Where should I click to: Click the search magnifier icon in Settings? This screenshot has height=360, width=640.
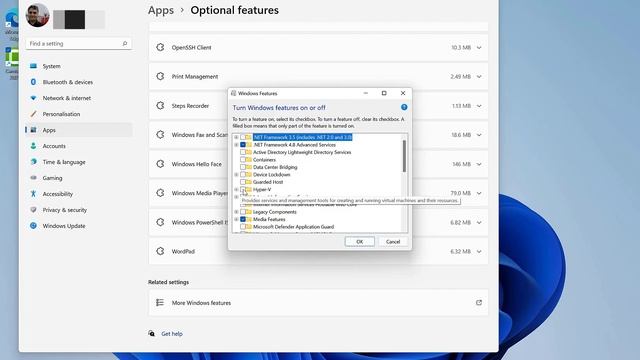pos(125,43)
